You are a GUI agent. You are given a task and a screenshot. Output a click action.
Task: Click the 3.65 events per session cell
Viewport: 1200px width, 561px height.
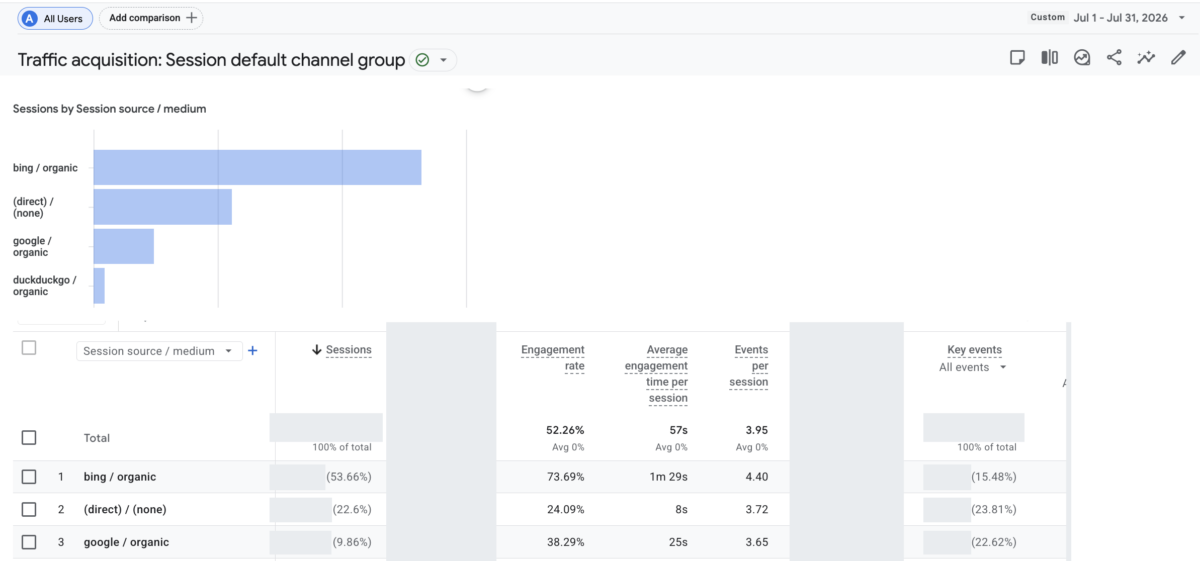[x=756, y=542]
